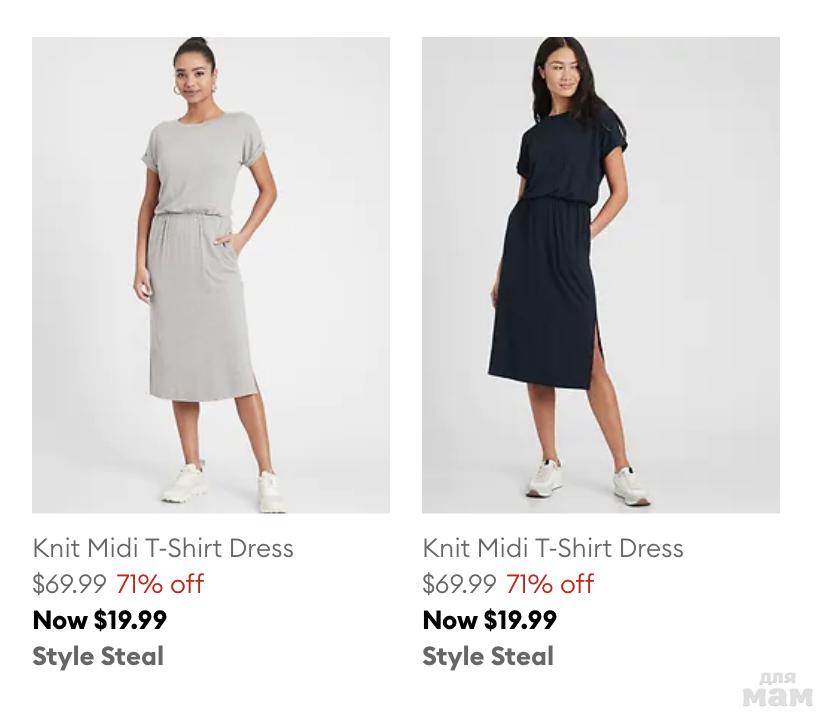Click the sneakers on the right model

point(588,480)
